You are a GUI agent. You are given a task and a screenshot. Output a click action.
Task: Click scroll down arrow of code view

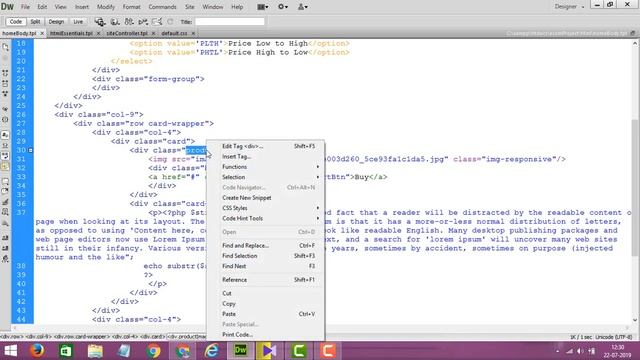coord(635,320)
